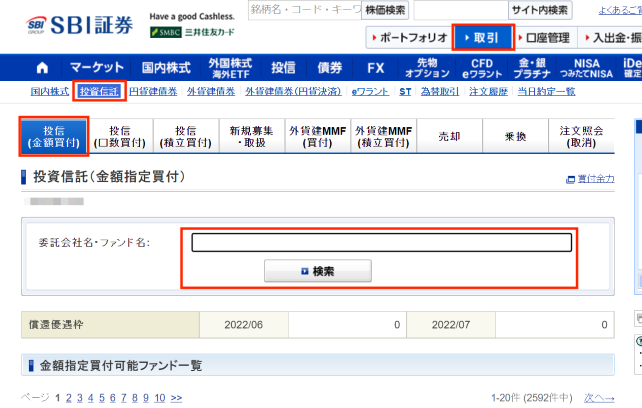
Task: Type in the 委託会社名・ファンド名 field
Action: [381, 242]
